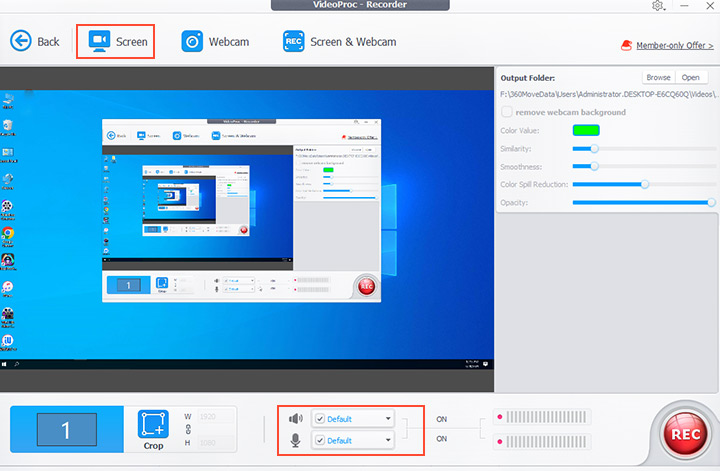
Task: Adjust the Color Spill Reduction slider
Action: click(x=645, y=185)
